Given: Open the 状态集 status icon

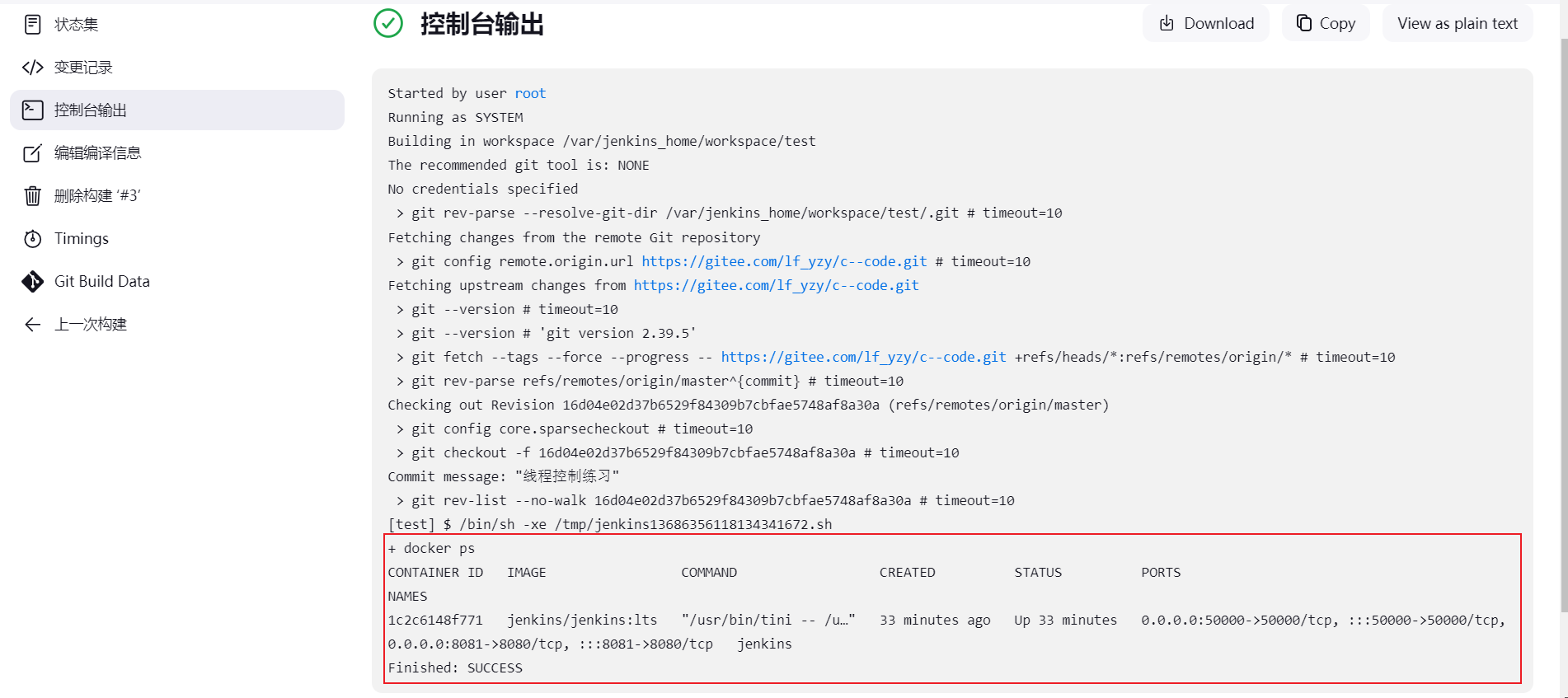Looking at the screenshot, I should click(x=33, y=25).
